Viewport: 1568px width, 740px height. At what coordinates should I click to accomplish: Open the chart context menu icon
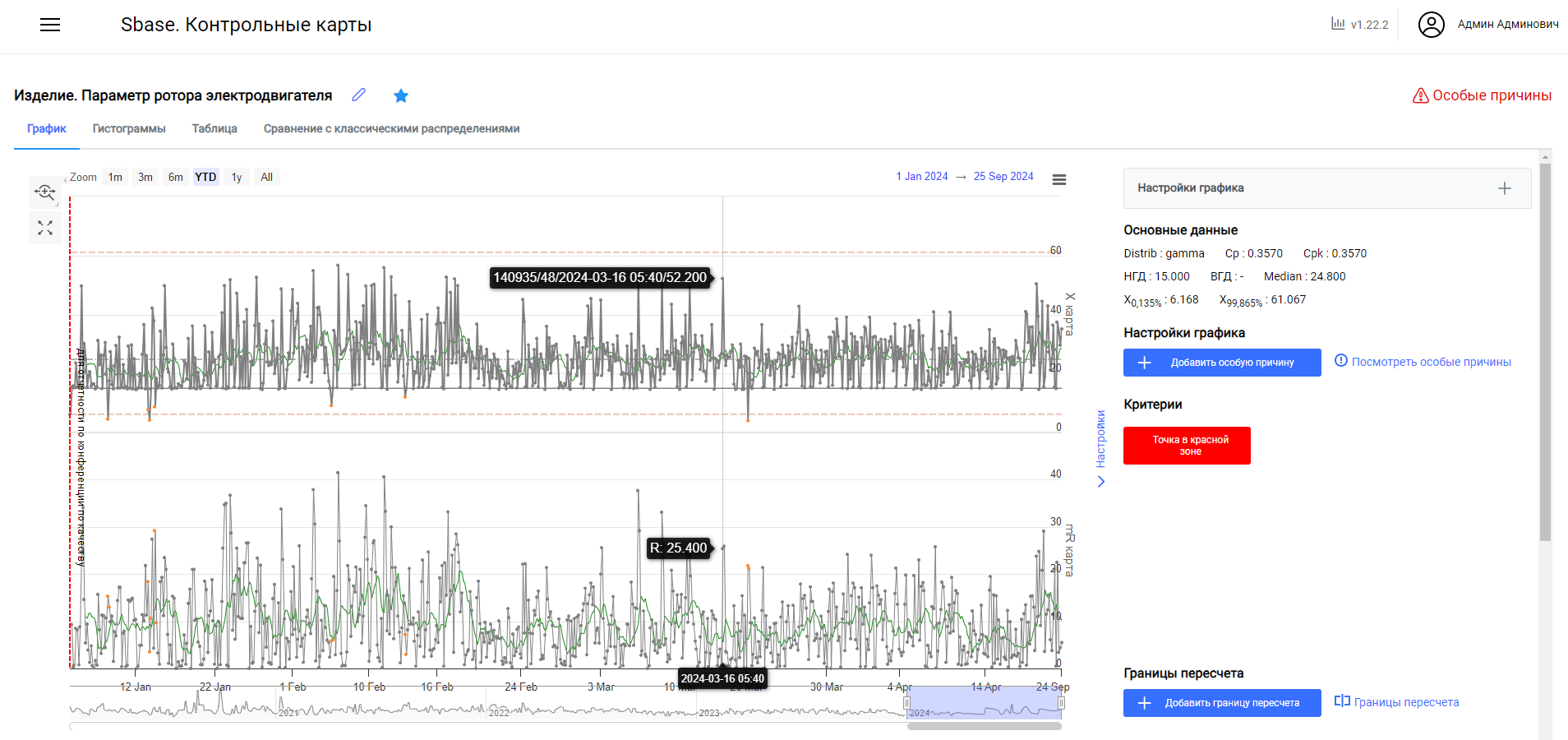coord(1059,179)
